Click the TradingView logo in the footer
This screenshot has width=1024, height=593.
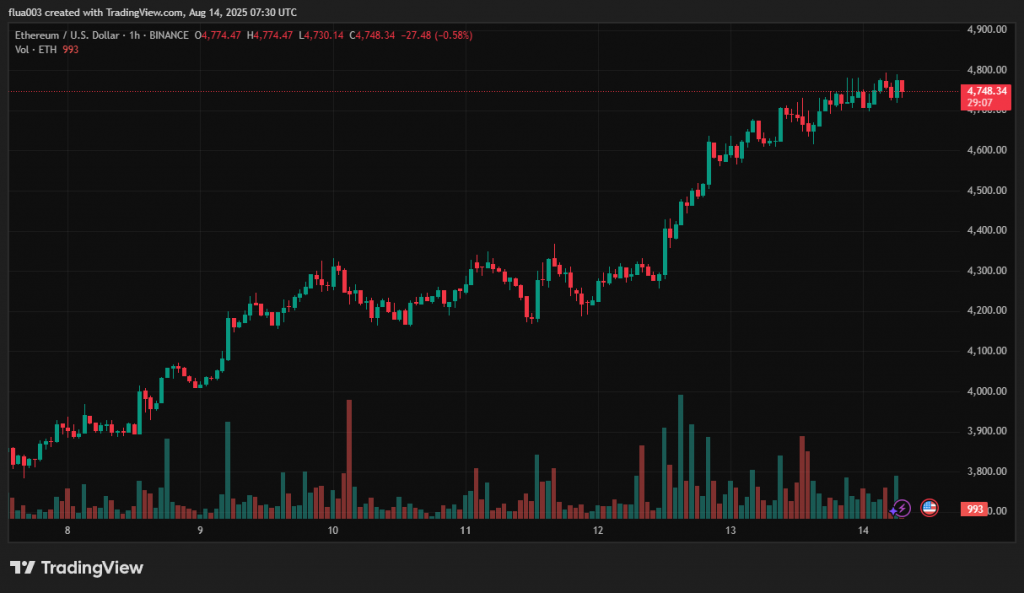click(x=76, y=568)
